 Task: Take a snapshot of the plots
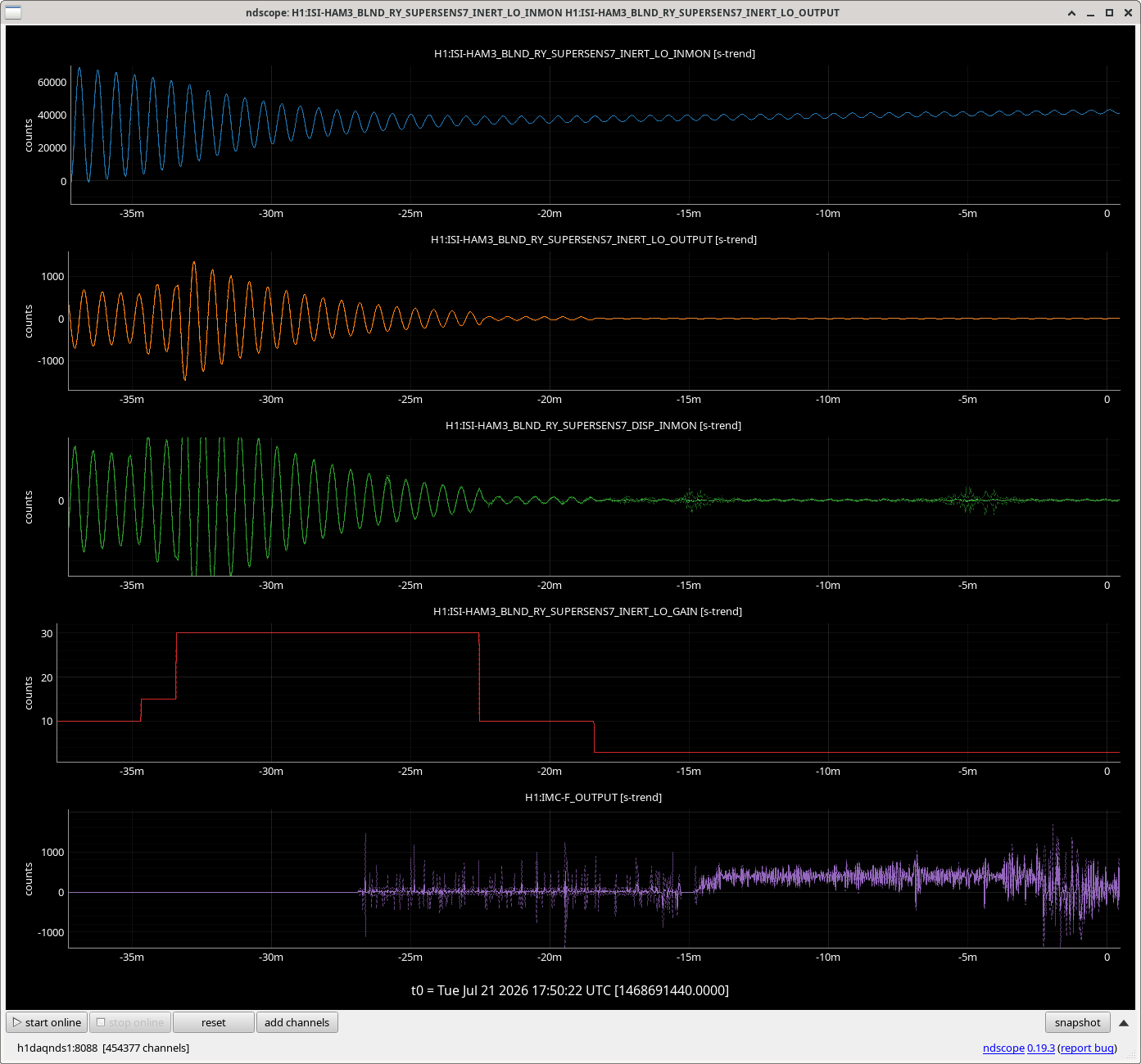tap(1078, 1022)
